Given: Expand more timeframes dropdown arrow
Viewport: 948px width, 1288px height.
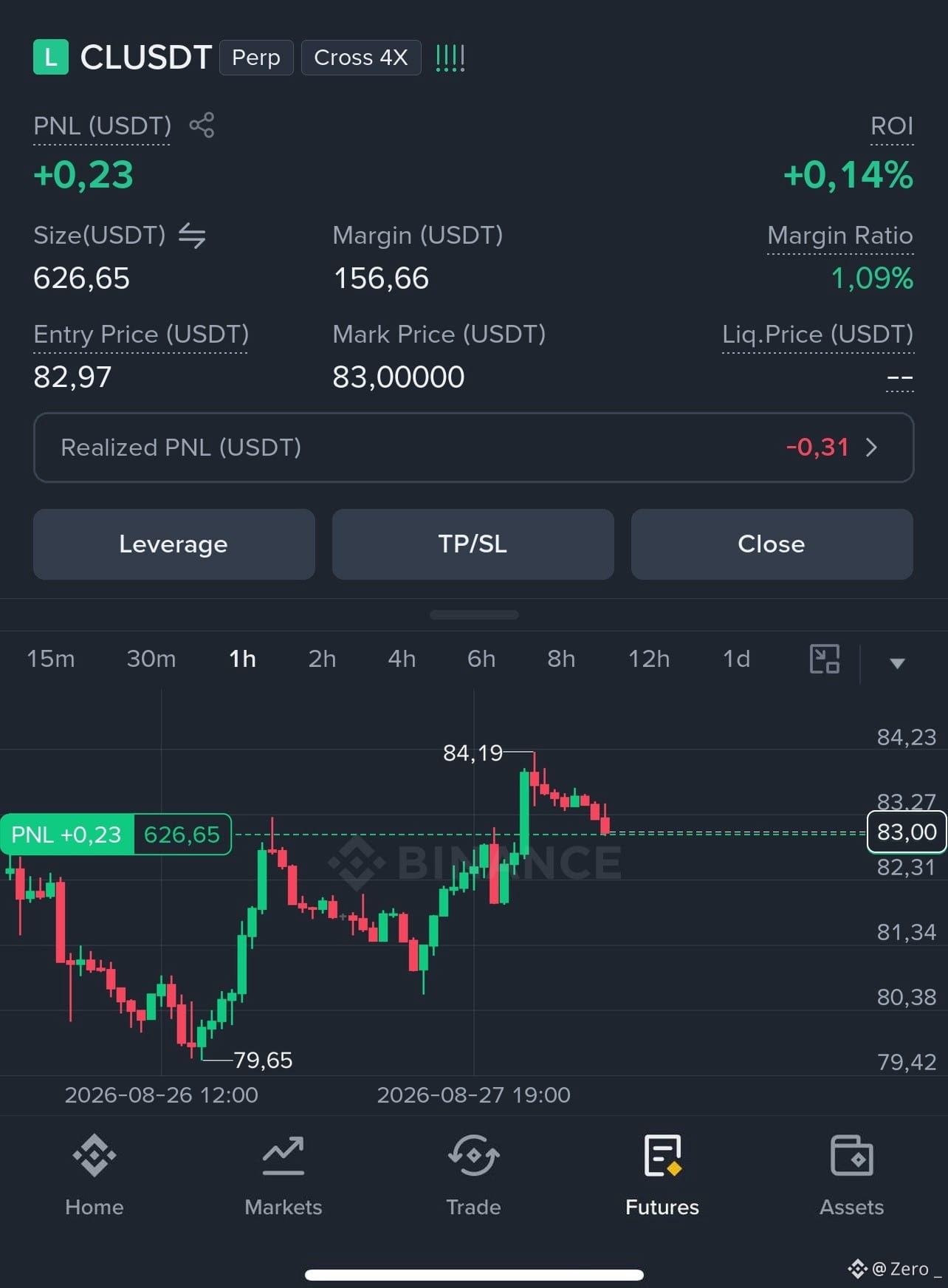Looking at the screenshot, I should [x=897, y=663].
